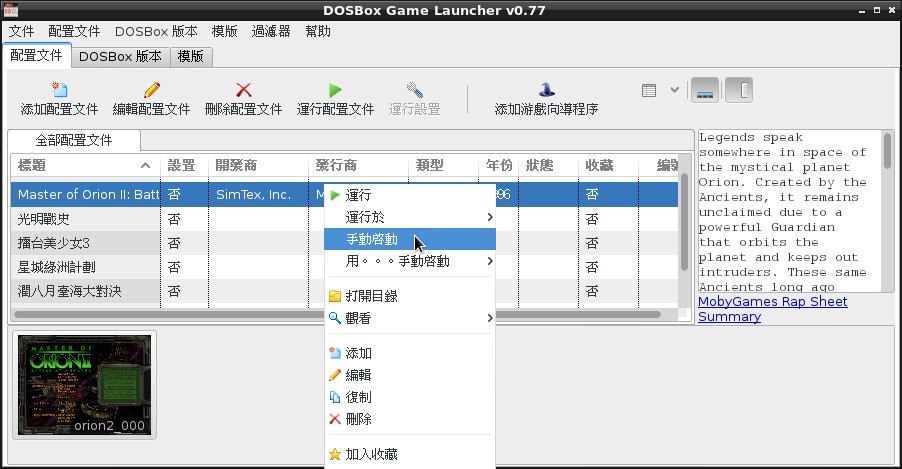This screenshot has height=469, width=902.
Task: Choose 添加 in the context menu
Action: click(x=410, y=353)
